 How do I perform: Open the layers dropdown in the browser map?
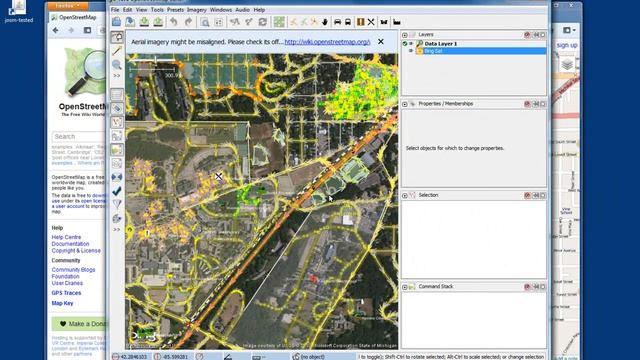pos(567,64)
